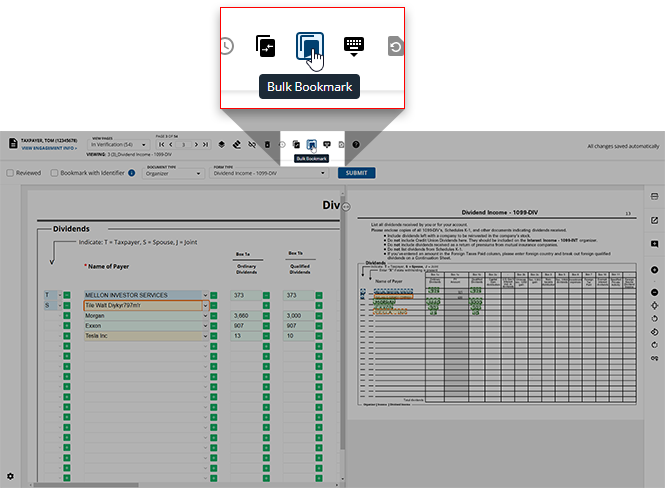Click open in new window sidebar icon
Image resolution: width=665 pixels, height=488 pixels.
tap(654, 220)
